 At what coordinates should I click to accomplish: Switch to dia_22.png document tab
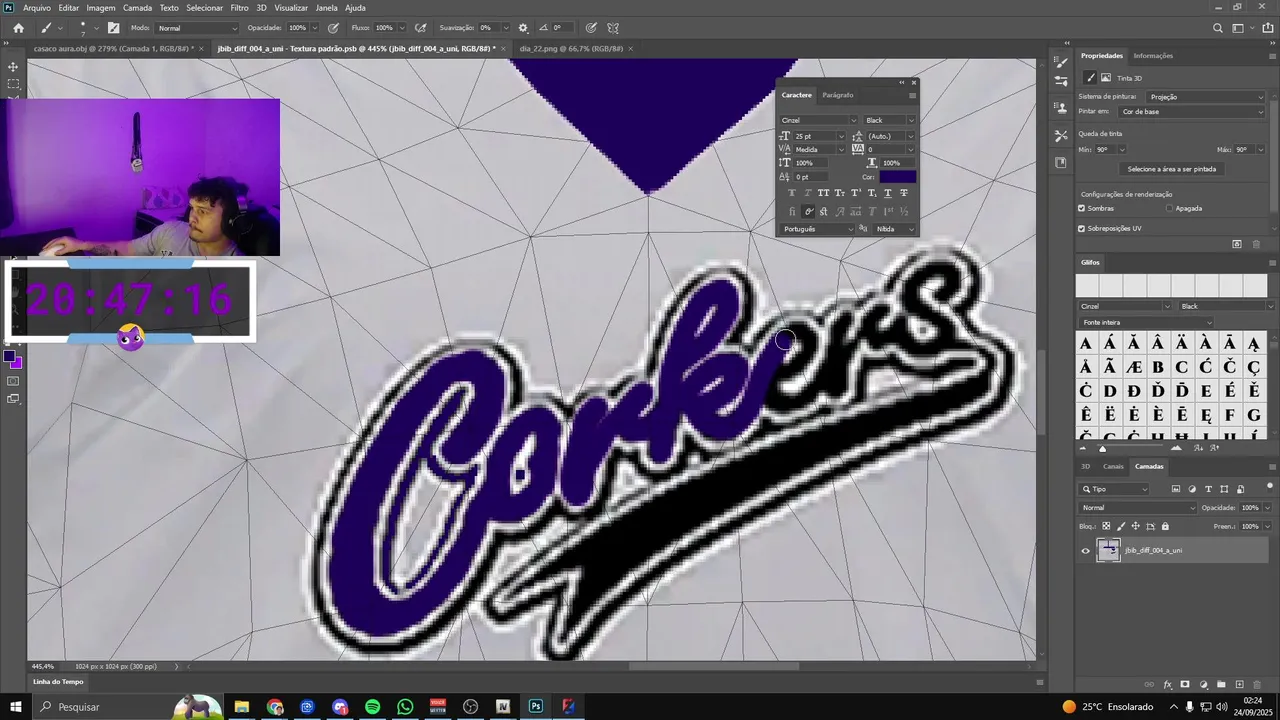click(x=570, y=48)
